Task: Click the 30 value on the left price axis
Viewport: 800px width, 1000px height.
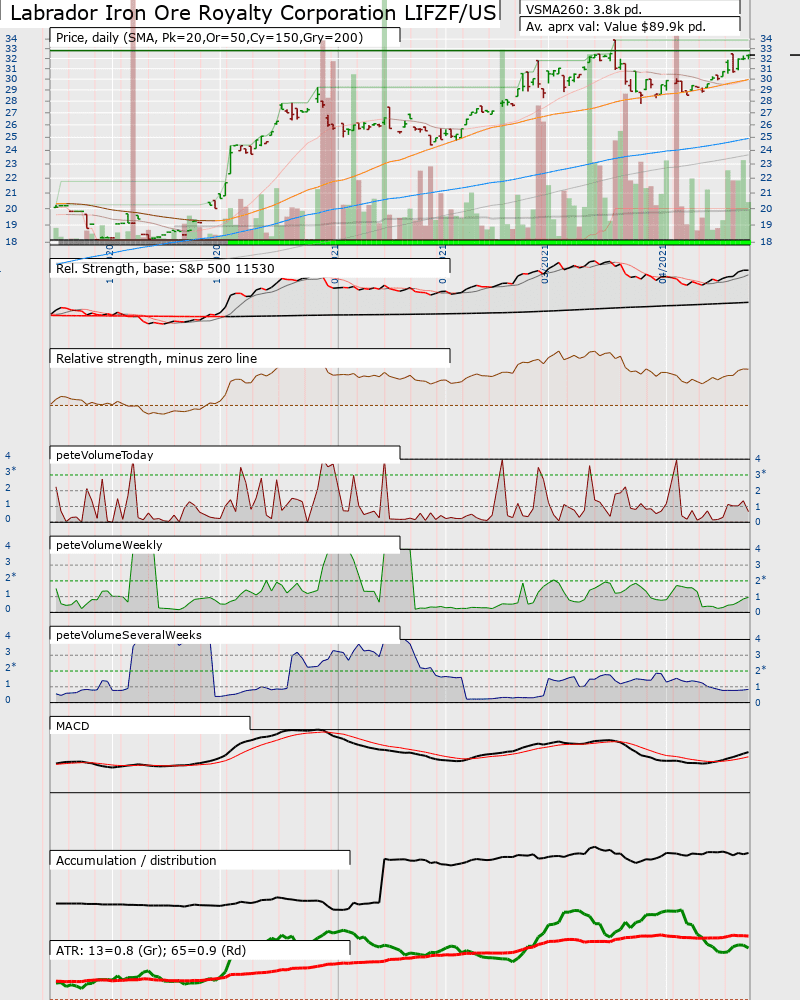Action: tap(11, 78)
